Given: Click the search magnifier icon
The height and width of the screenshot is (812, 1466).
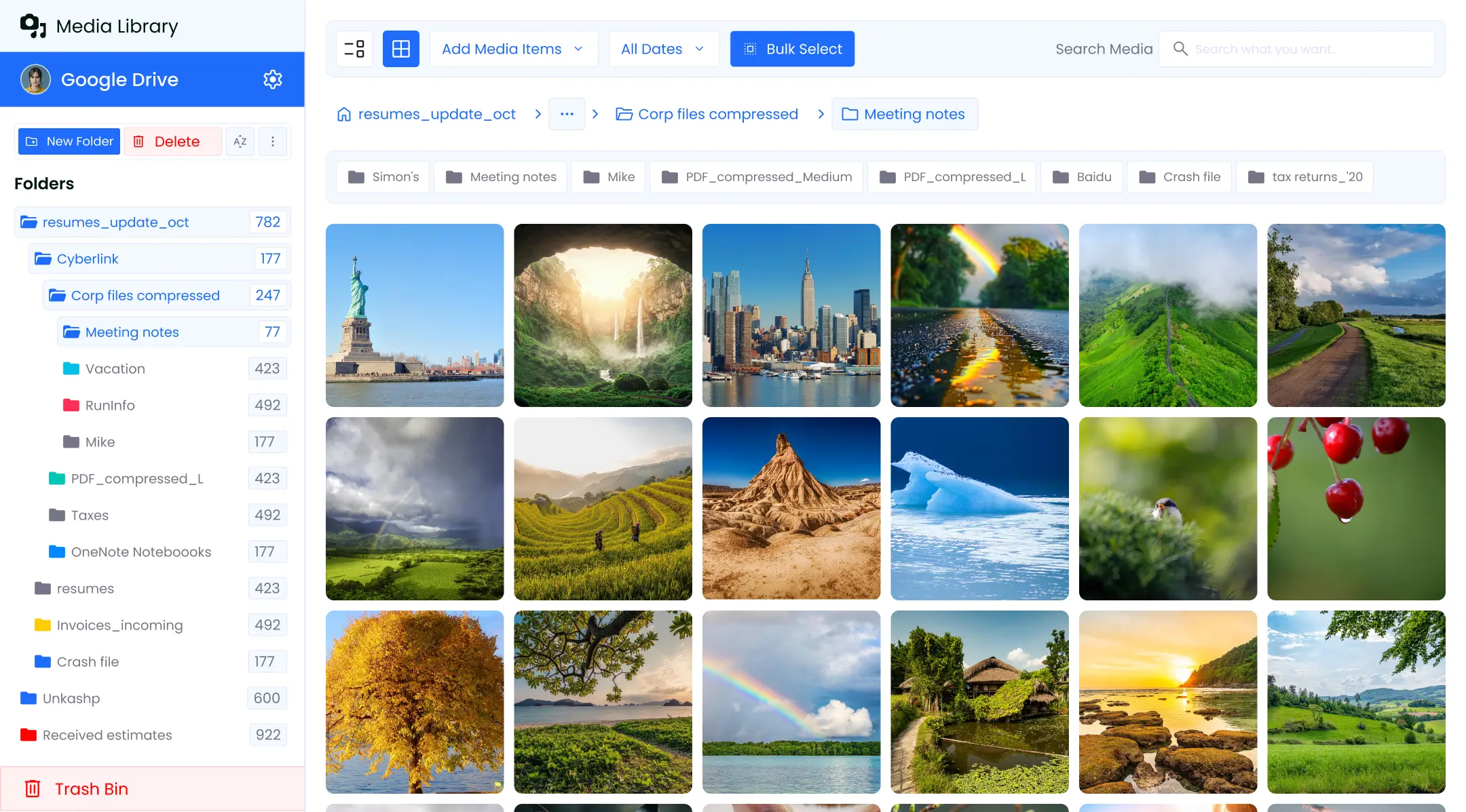Looking at the screenshot, I should pos(1180,49).
